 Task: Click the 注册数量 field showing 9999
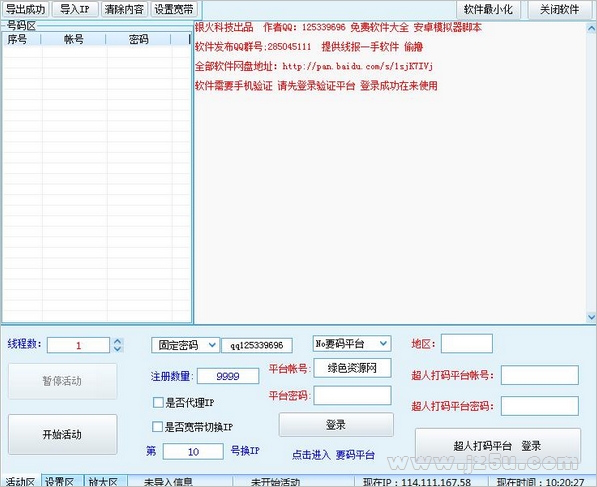point(228,376)
